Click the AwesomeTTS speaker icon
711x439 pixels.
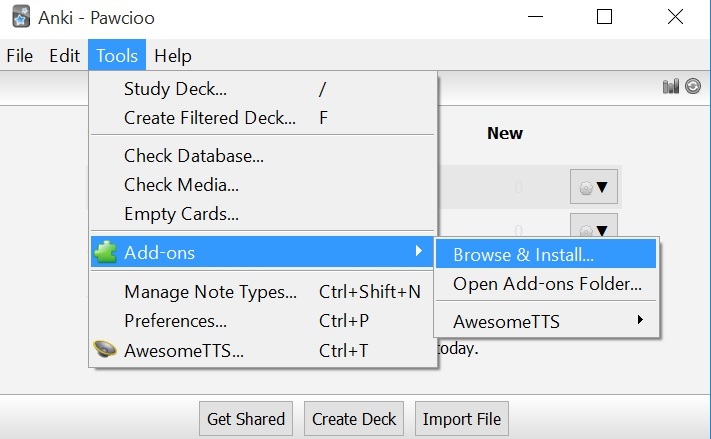(106, 350)
